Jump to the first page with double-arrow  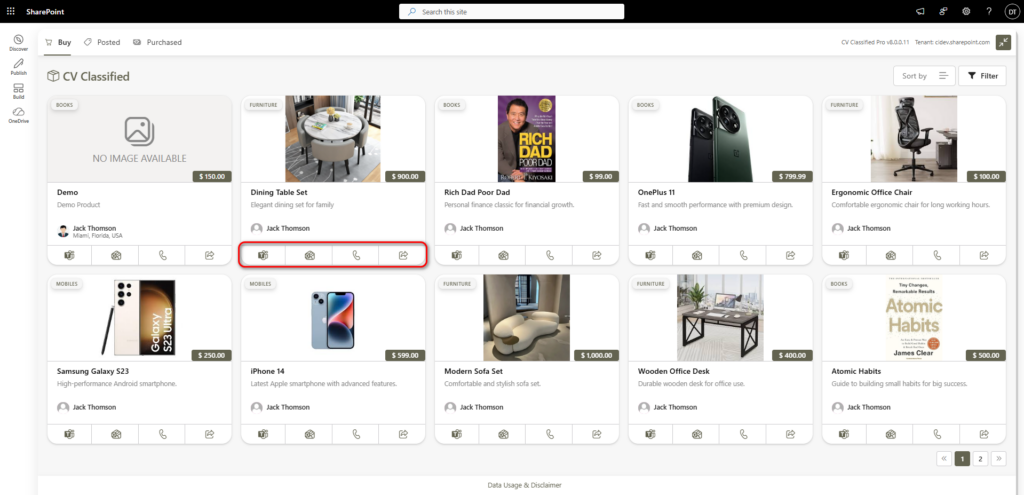[x=944, y=458]
